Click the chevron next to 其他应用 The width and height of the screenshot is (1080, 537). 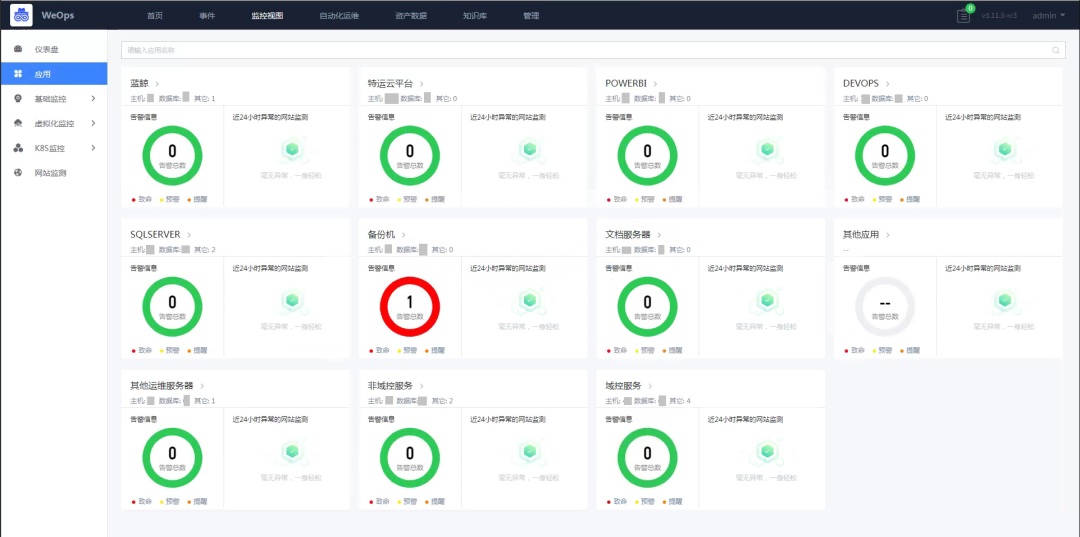[x=888, y=235]
